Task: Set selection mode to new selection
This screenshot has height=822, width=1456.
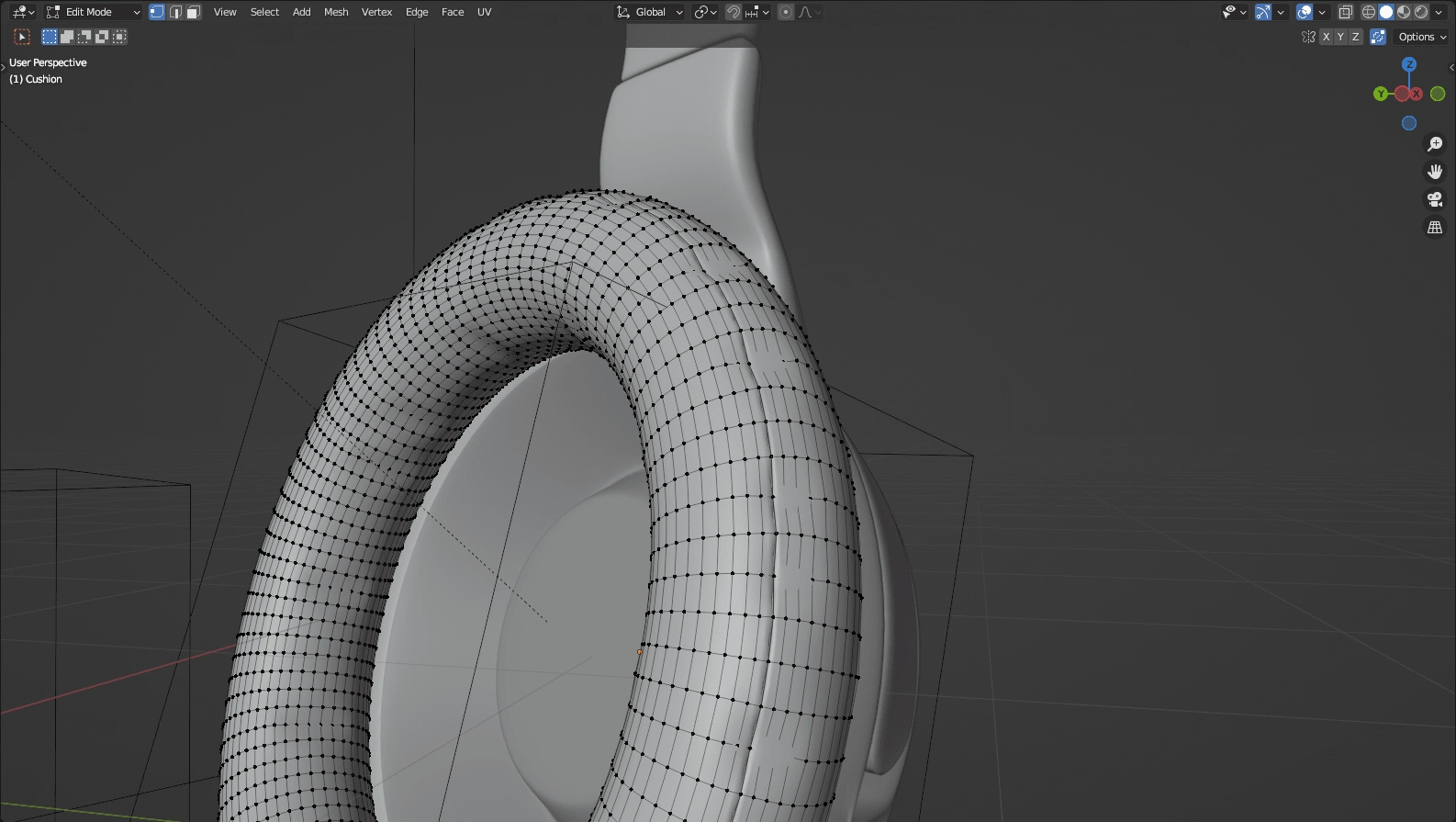Action: point(50,37)
